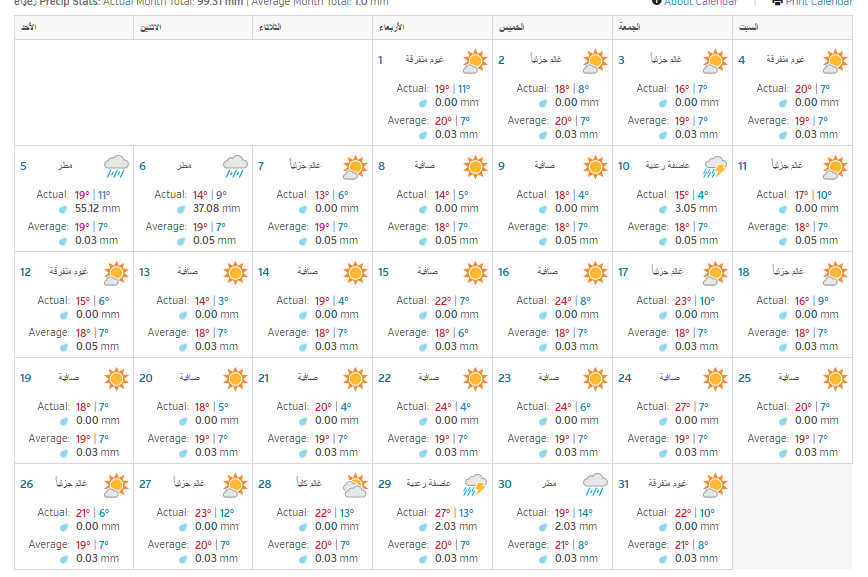Click the overcast cloud icon for day 28
The height and width of the screenshot is (577, 868).
[355, 485]
